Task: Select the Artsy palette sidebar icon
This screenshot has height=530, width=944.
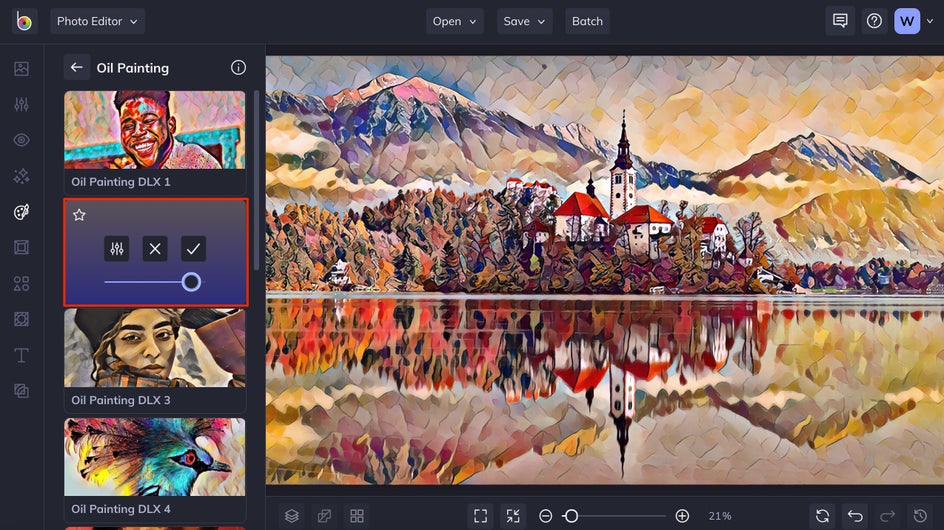Action: [x=21, y=212]
